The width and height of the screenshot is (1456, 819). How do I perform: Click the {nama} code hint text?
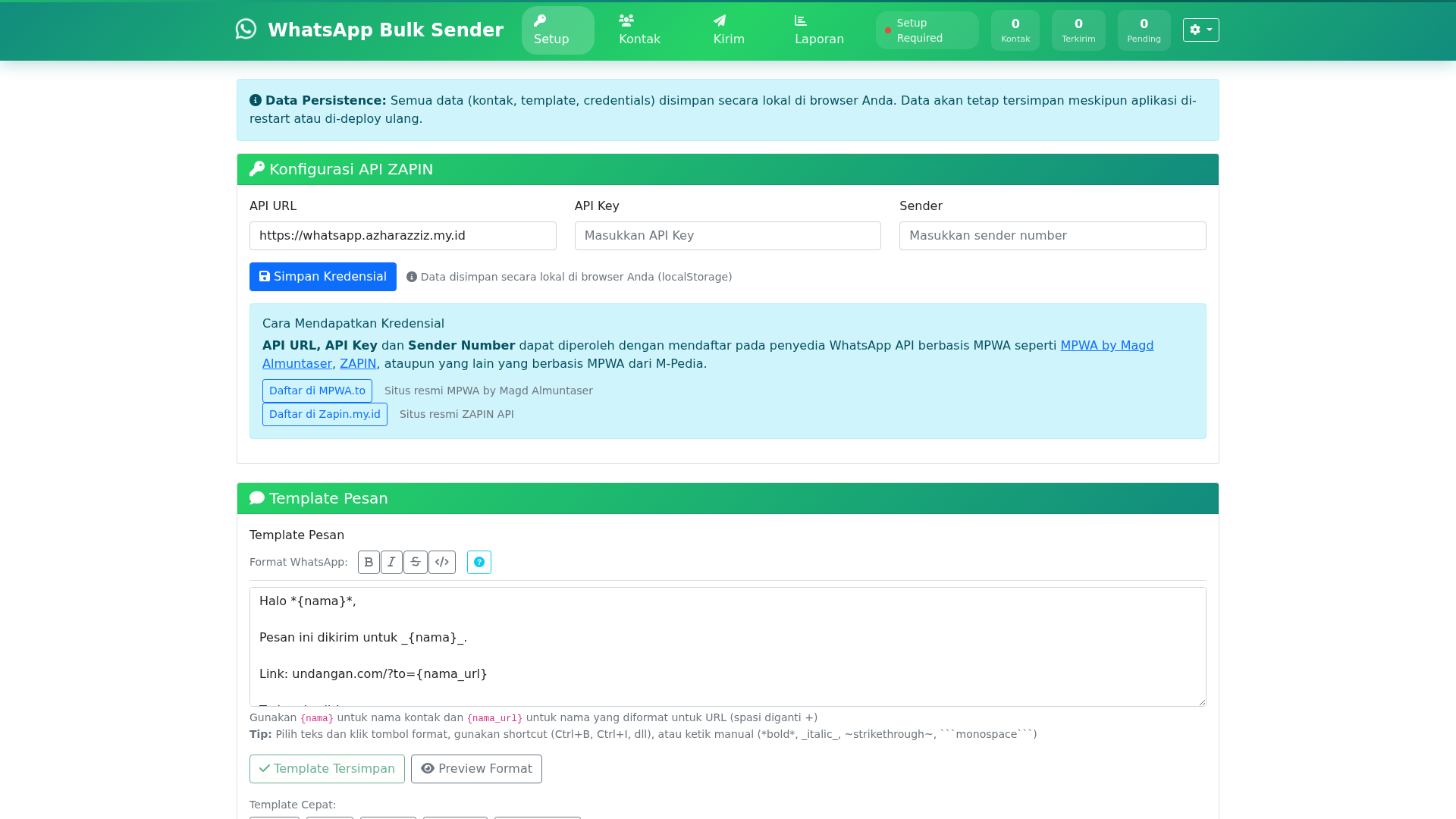(317, 718)
